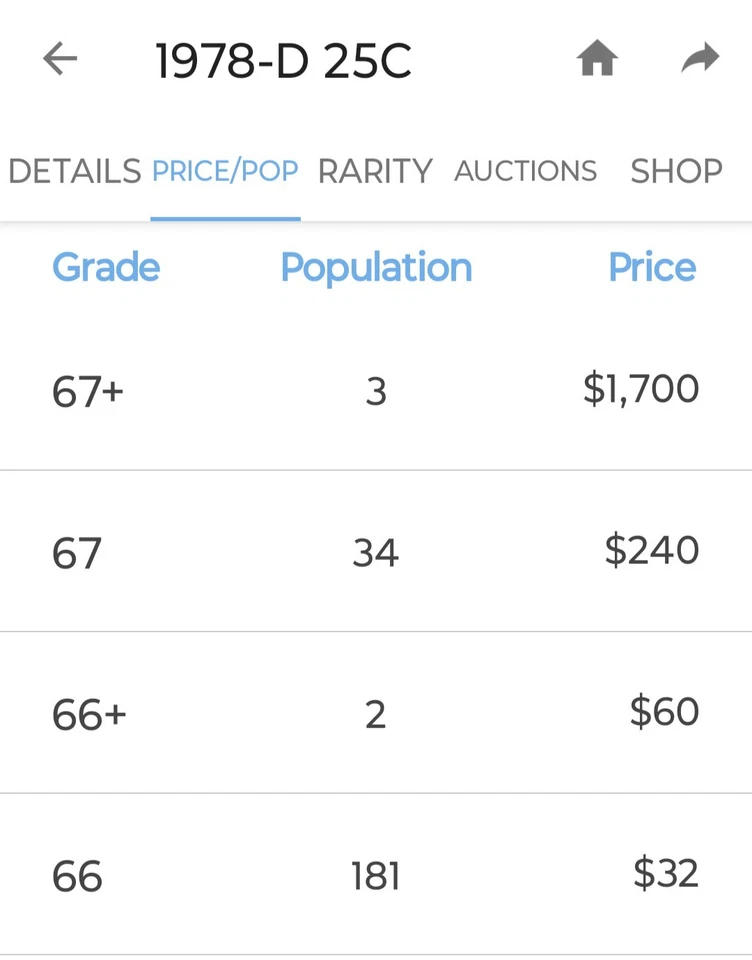Click the $1,700 price value
This screenshot has width=752, height=960.
tap(641, 390)
